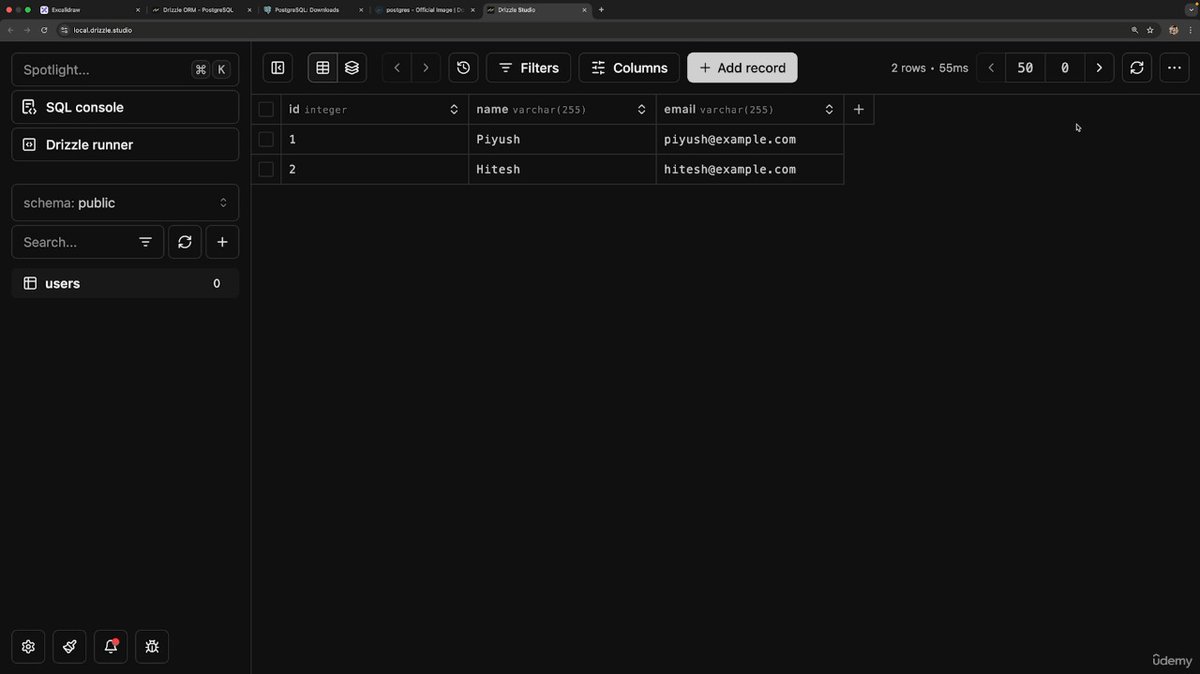
Task: Click the browser reload button
Action: (x=44, y=30)
